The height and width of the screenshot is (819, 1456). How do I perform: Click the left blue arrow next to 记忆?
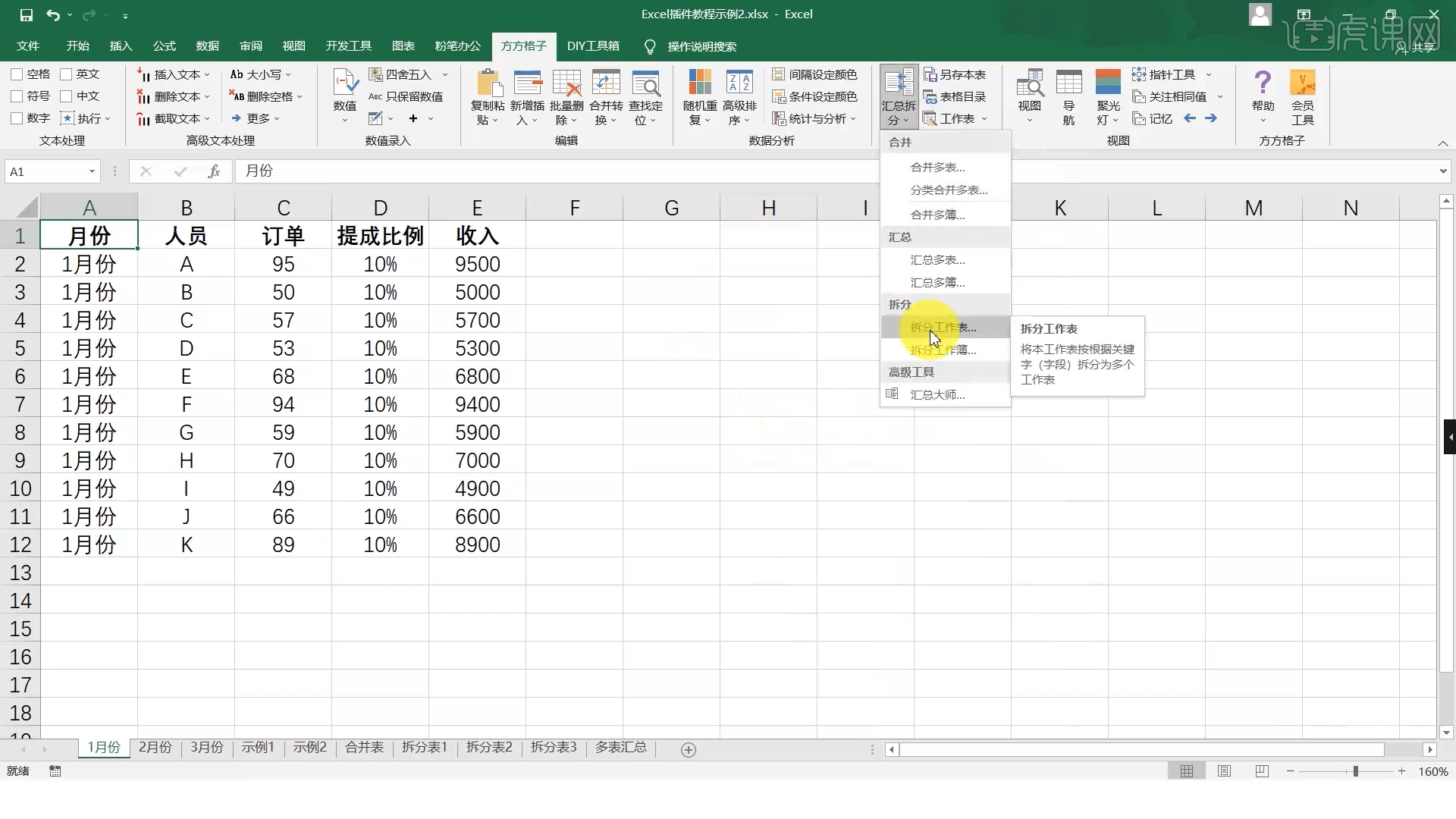[1190, 118]
